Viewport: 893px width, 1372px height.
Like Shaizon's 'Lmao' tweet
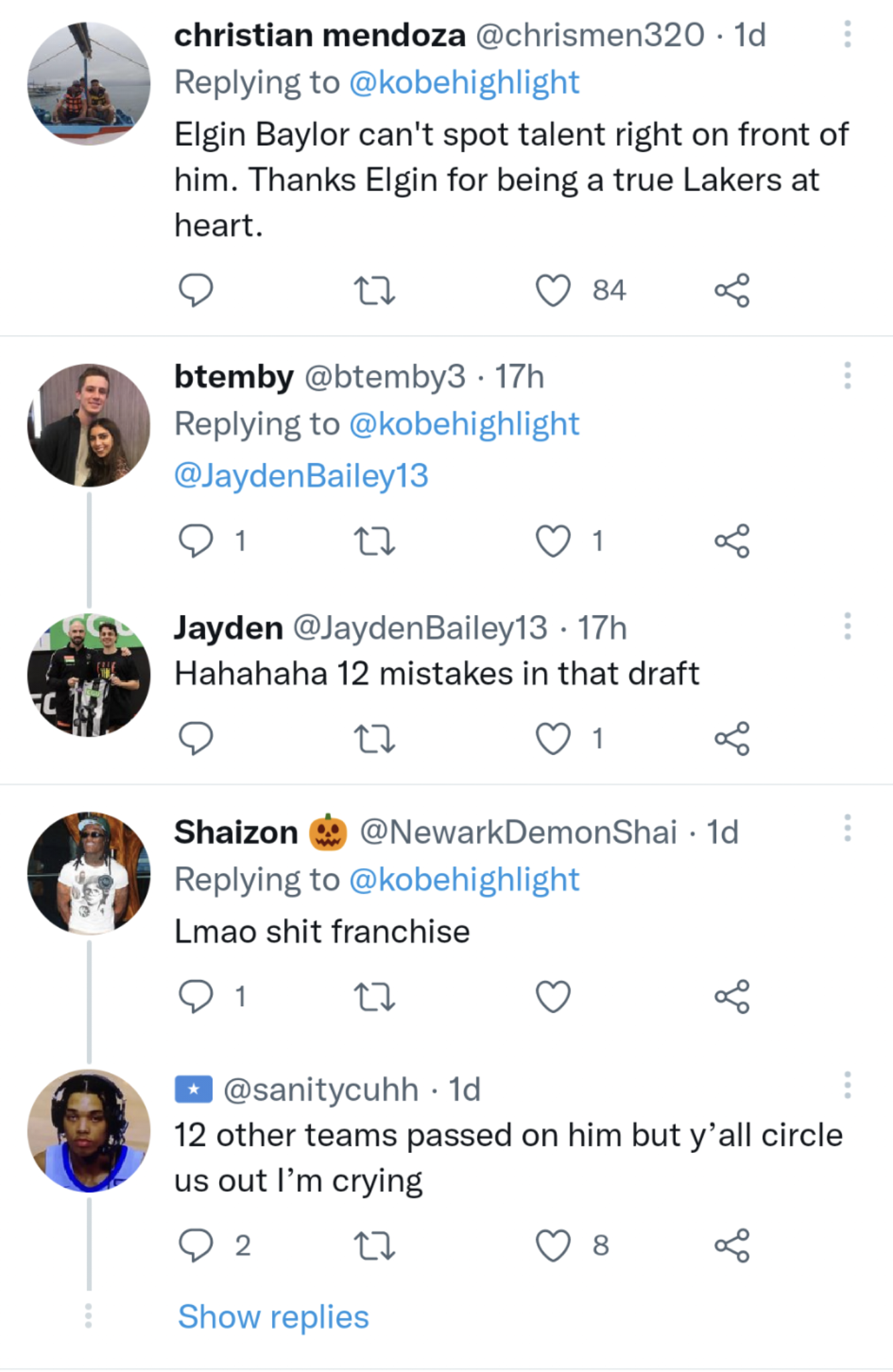pos(553,997)
